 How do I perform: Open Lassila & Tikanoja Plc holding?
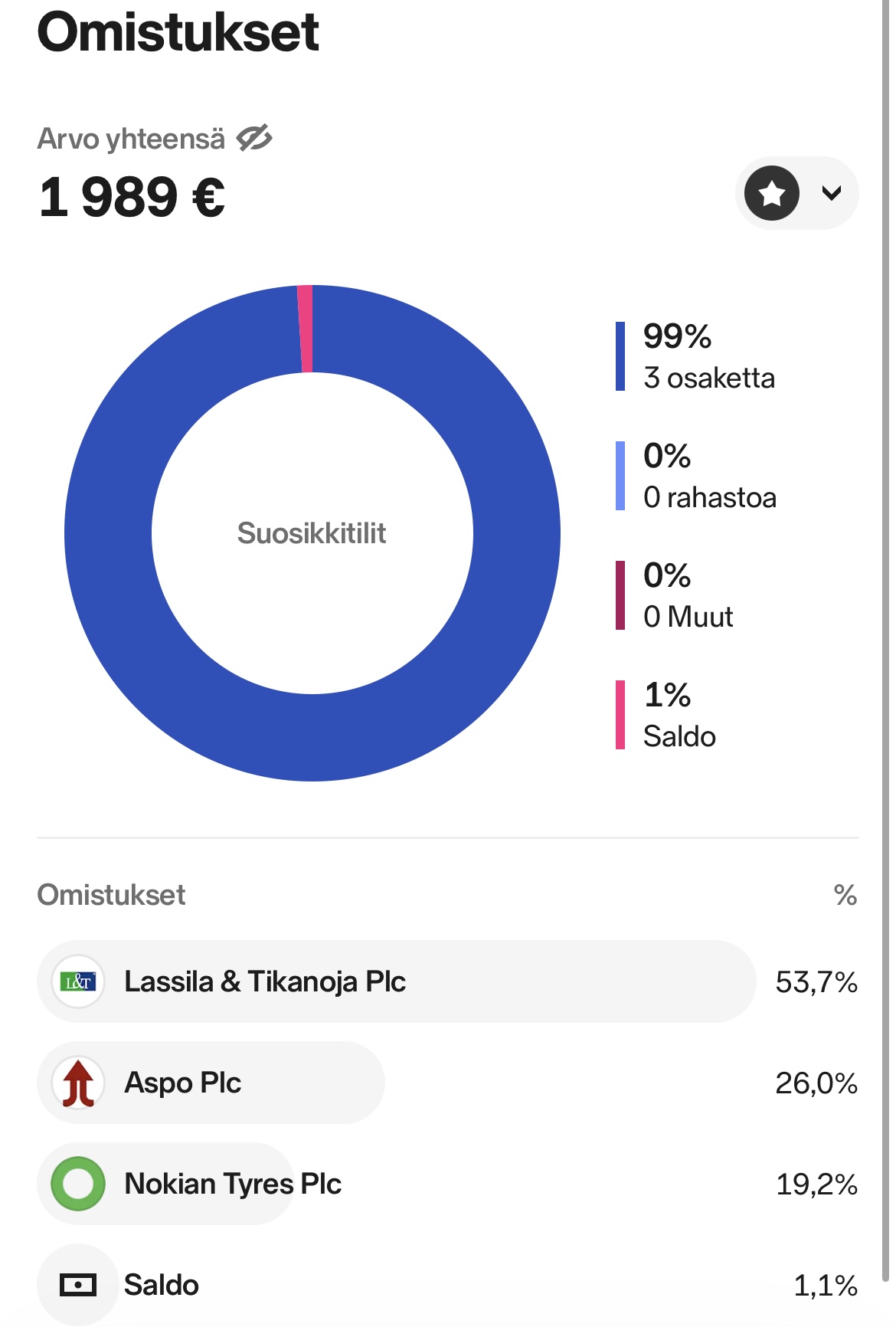(x=265, y=981)
